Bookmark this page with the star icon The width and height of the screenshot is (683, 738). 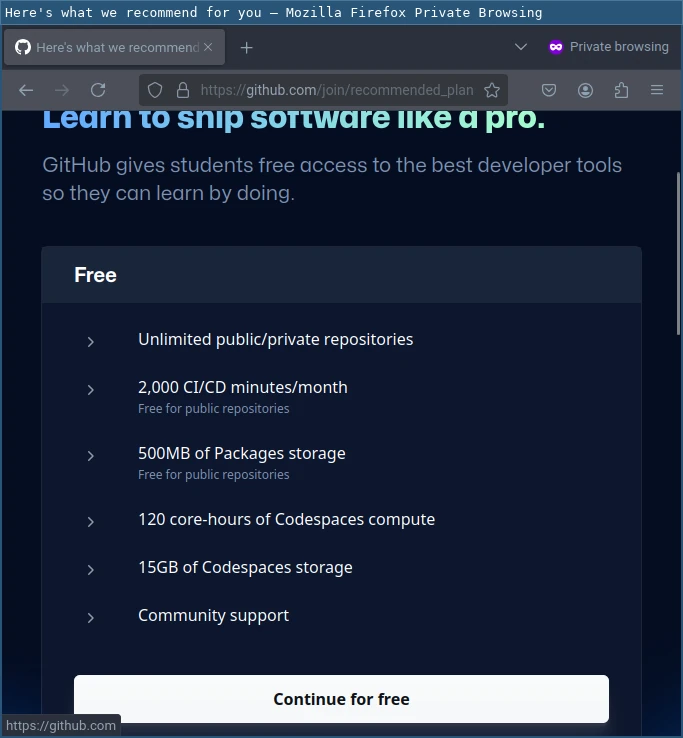click(x=492, y=90)
